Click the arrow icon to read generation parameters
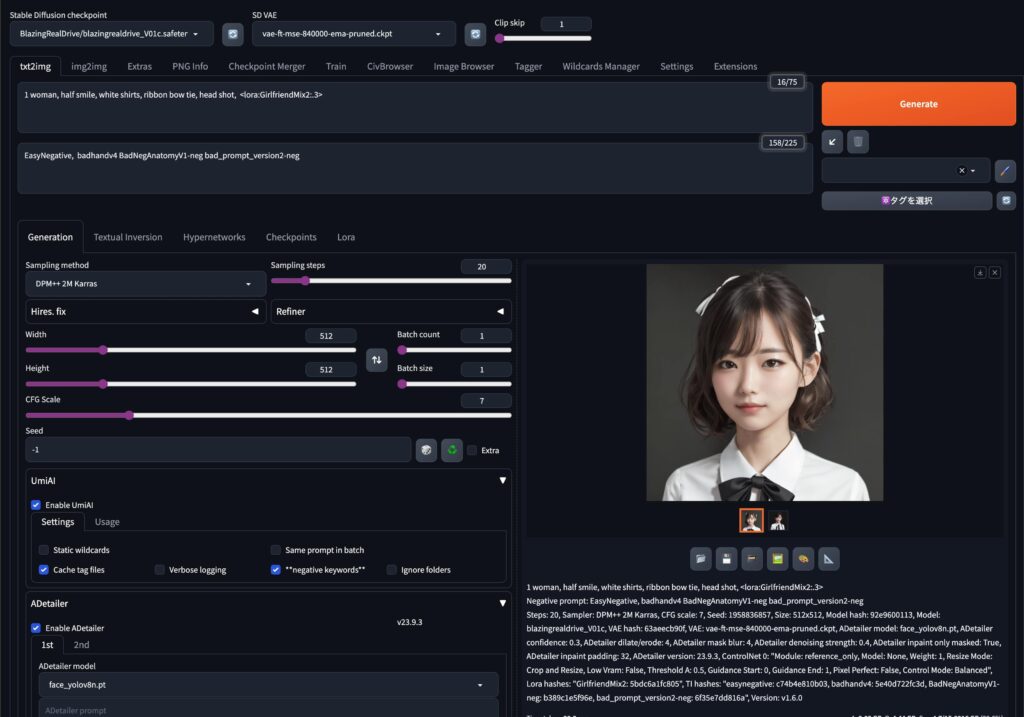Screen dimensions: 1024x717 click(832, 141)
